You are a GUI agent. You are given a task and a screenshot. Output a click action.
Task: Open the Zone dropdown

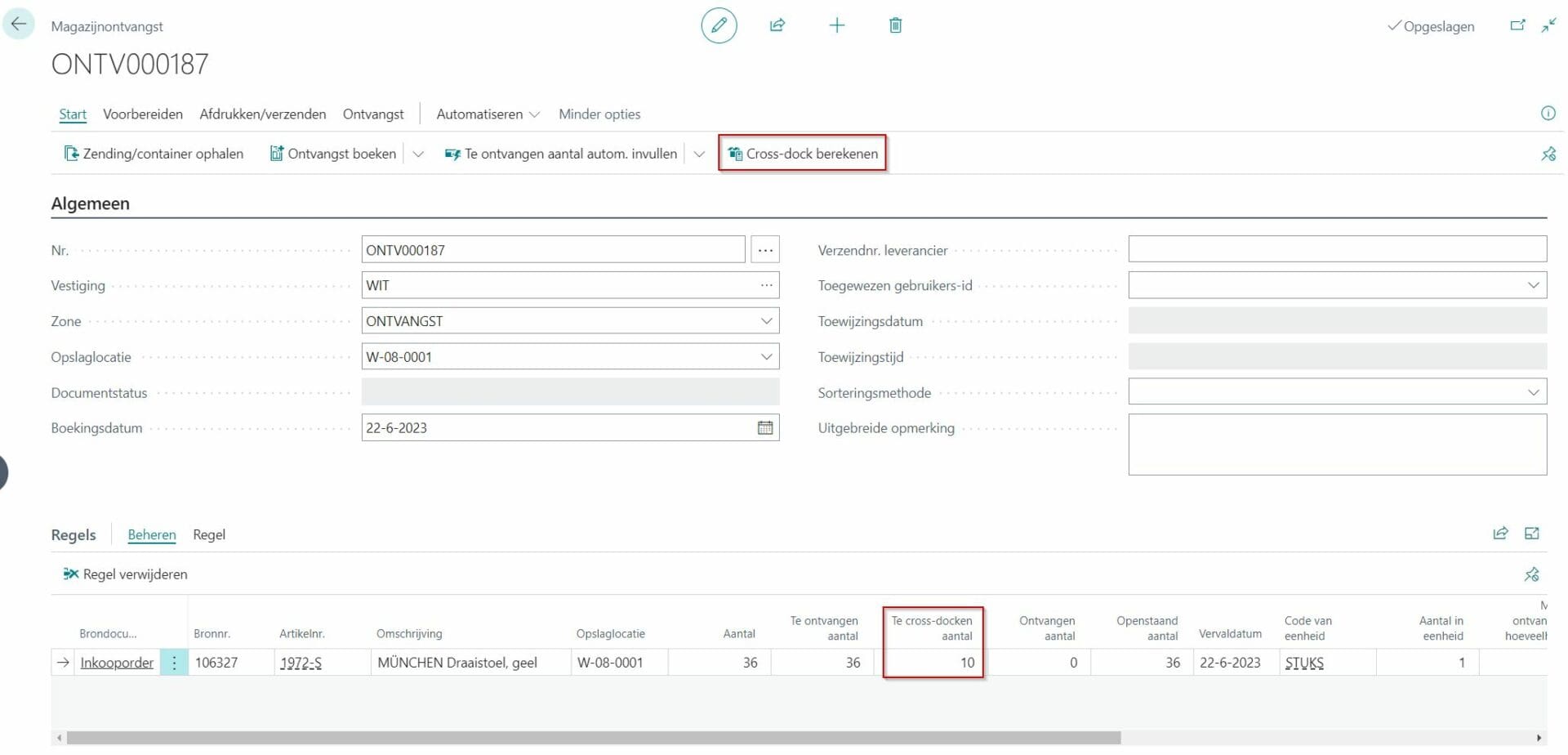[766, 321]
